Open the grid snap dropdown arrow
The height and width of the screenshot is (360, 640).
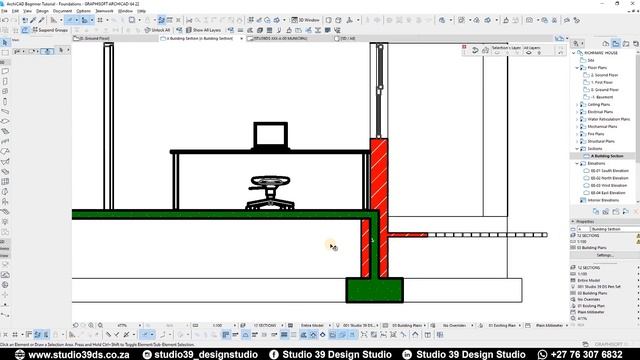(x=107, y=20)
